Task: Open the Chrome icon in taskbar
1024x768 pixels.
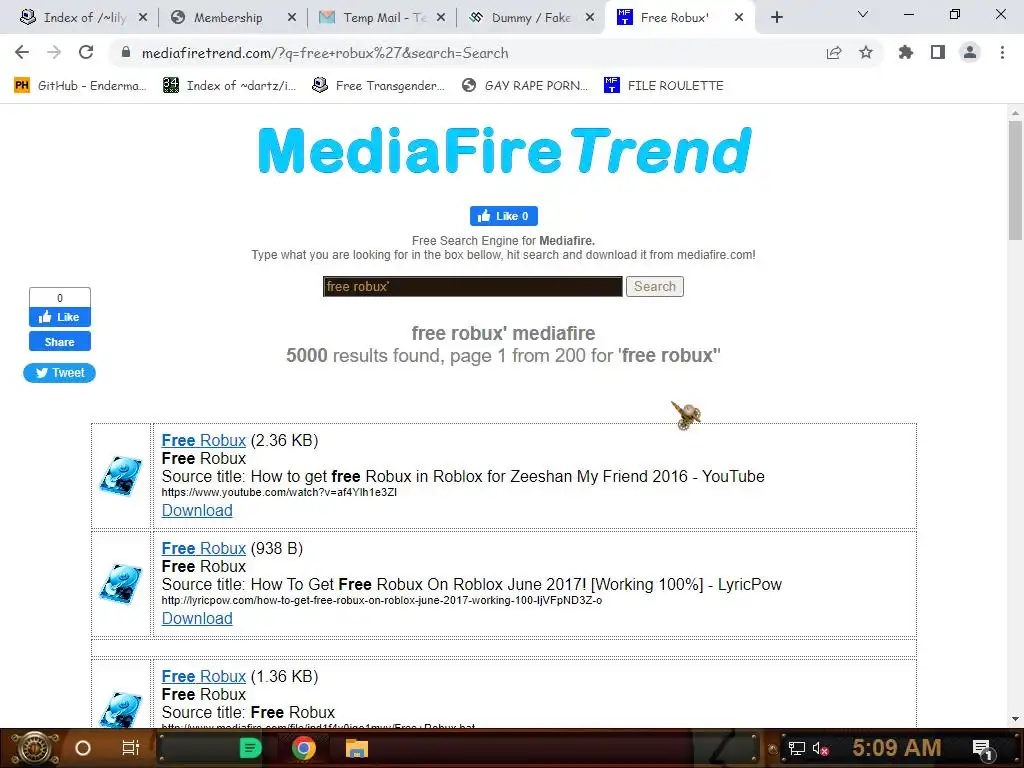Action: [303, 748]
